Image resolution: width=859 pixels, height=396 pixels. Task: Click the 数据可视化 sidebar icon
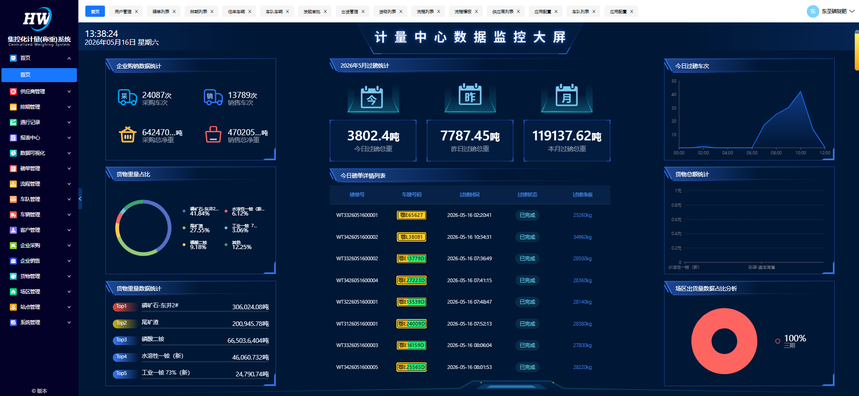(x=13, y=153)
